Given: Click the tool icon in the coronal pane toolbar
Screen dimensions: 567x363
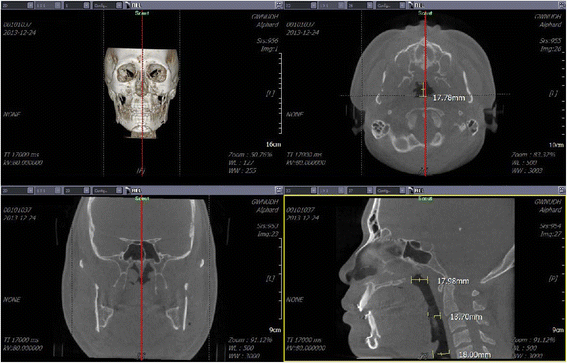Looking at the screenshot, I should click(x=128, y=190).
